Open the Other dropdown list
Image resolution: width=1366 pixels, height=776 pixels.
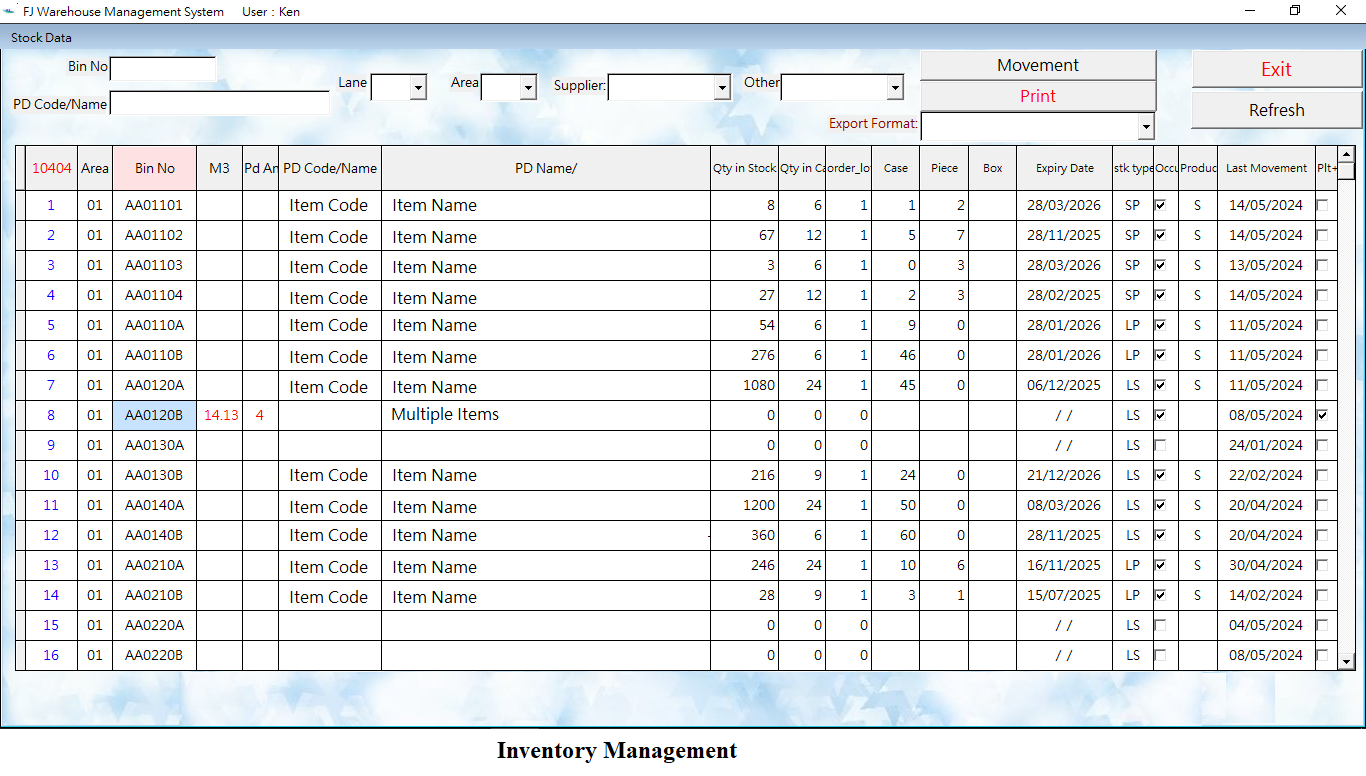[x=895, y=88]
